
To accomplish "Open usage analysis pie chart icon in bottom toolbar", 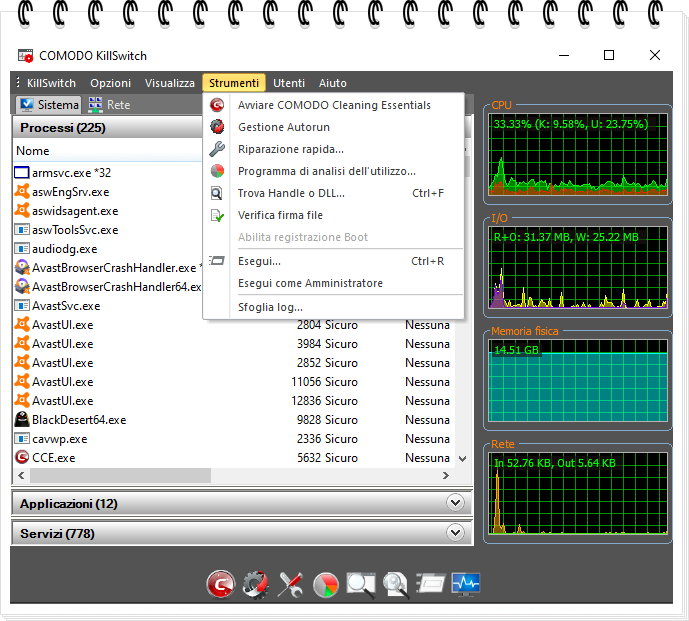I will [326, 585].
